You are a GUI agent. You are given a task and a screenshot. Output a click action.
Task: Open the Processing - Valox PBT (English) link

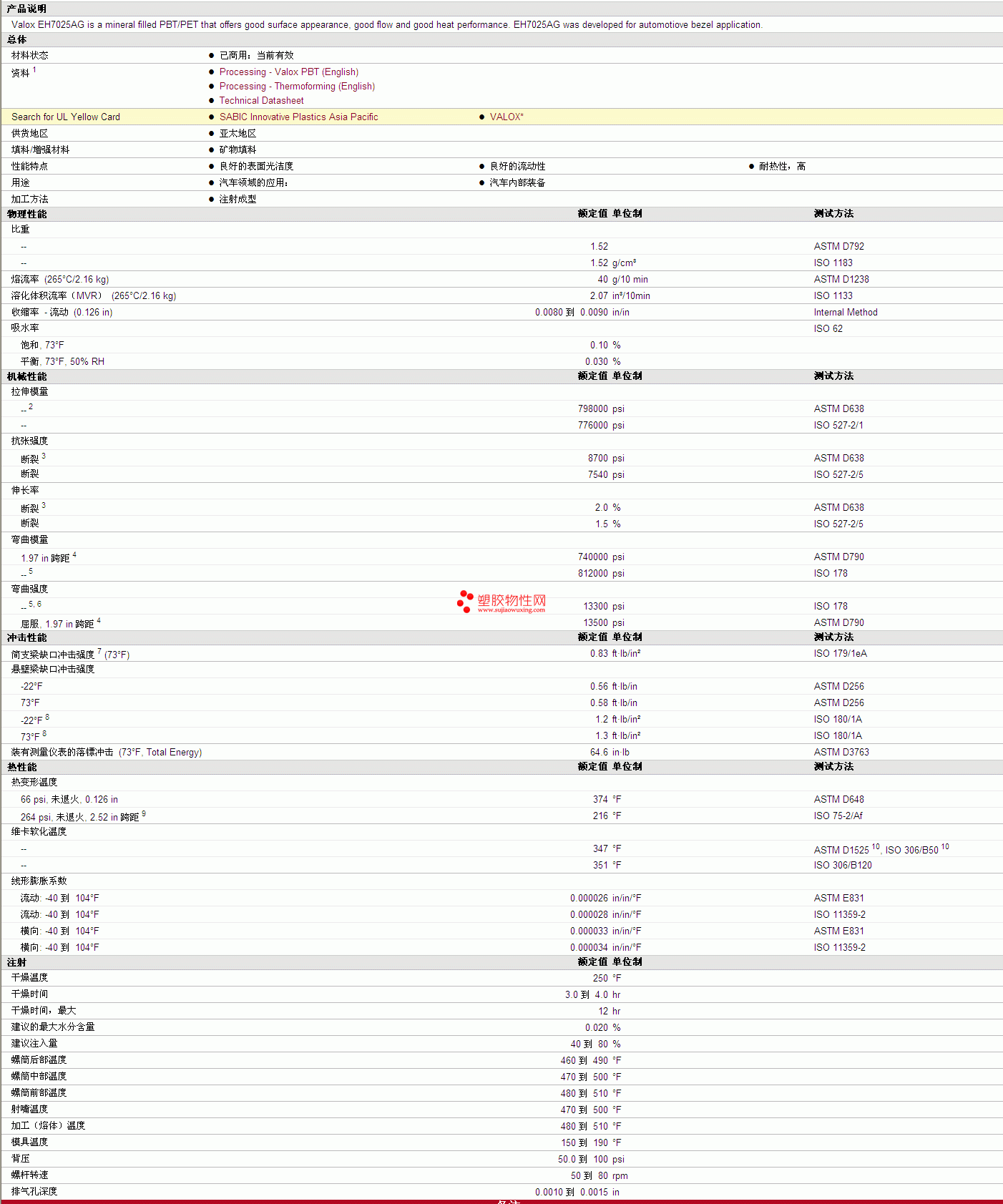pyautogui.click(x=289, y=72)
